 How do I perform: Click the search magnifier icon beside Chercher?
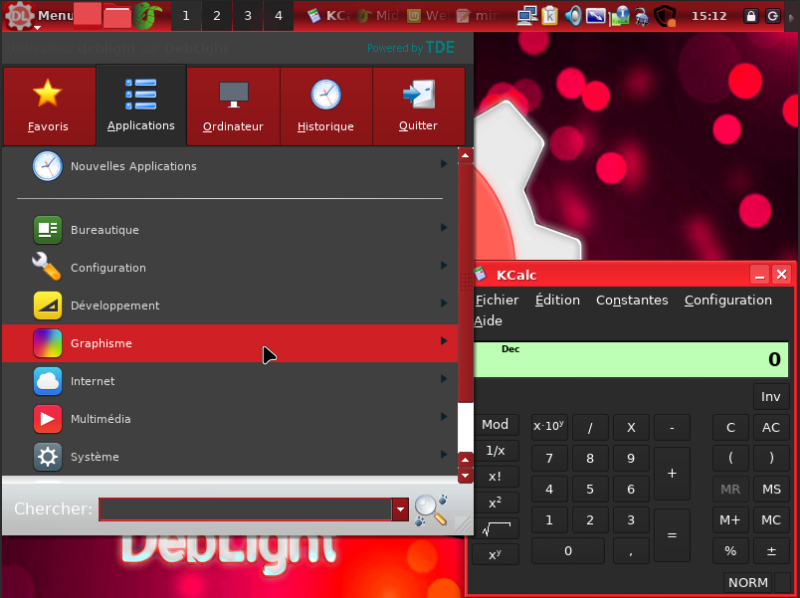coord(430,509)
